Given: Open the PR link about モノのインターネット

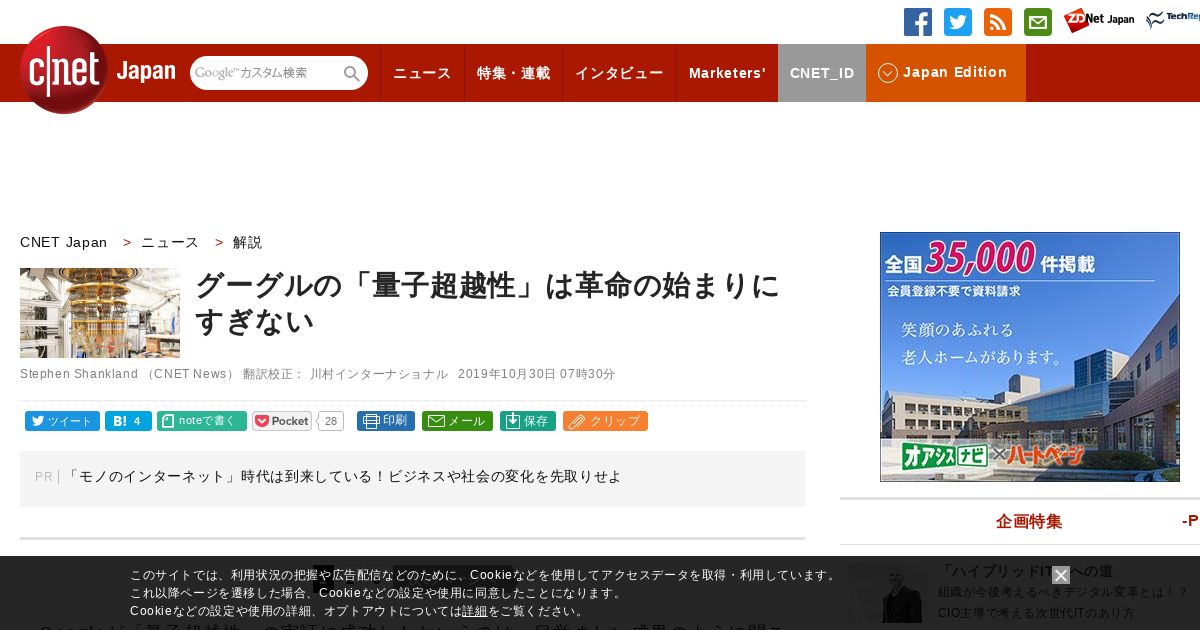Looking at the screenshot, I should (x=343, y=477).
